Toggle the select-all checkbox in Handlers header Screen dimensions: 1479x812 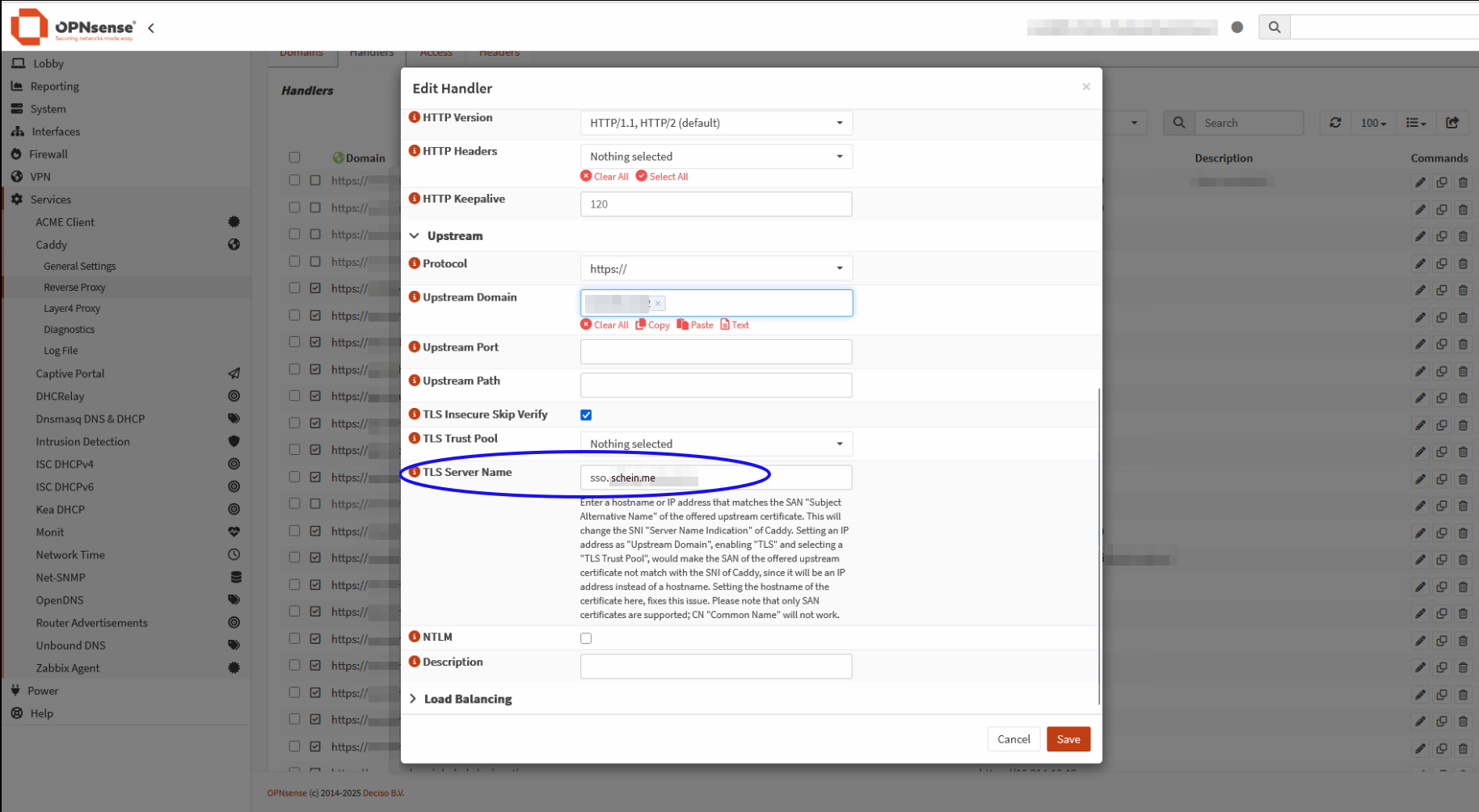(294, 158)
